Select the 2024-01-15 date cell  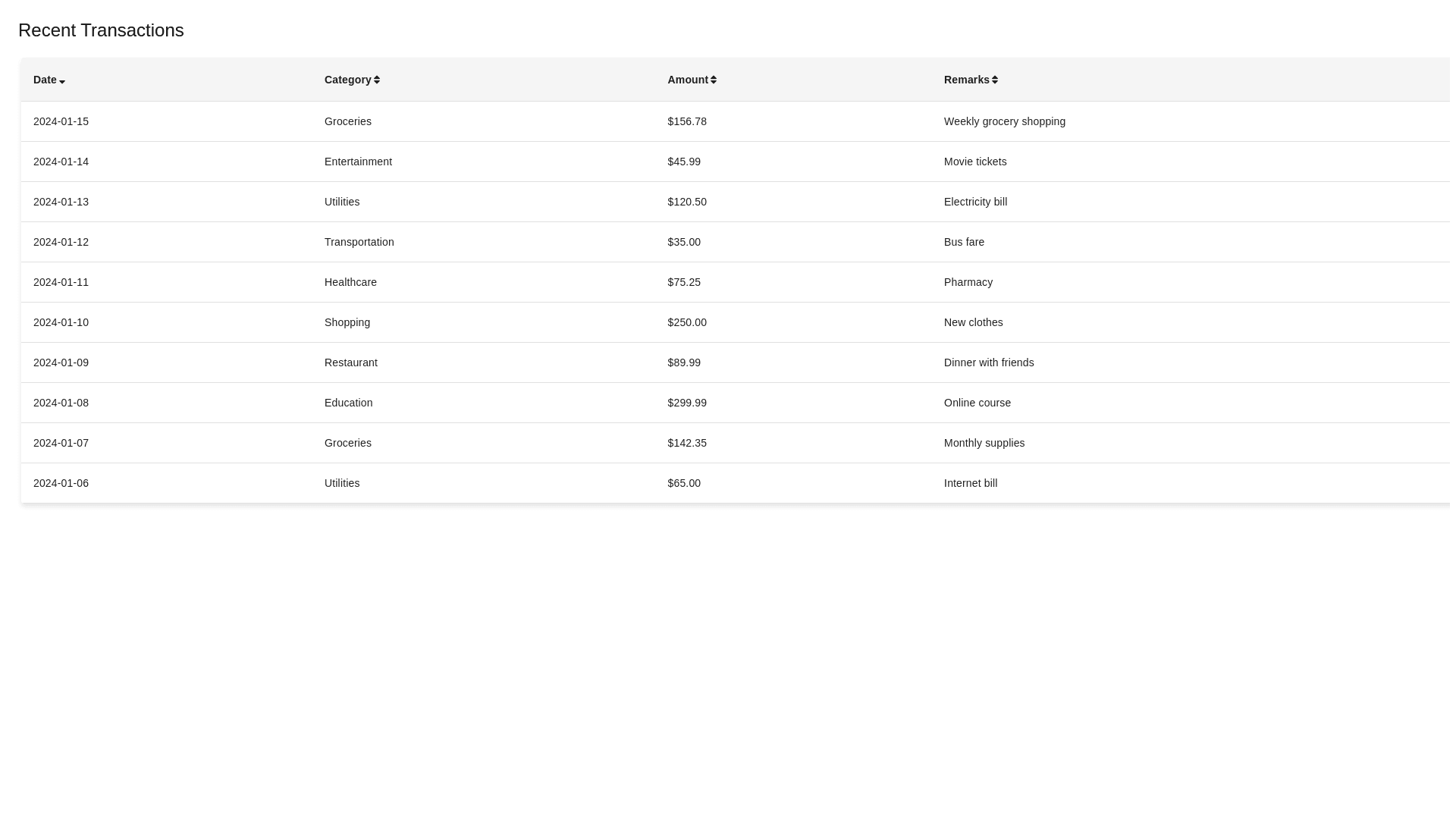coord(61,121)
